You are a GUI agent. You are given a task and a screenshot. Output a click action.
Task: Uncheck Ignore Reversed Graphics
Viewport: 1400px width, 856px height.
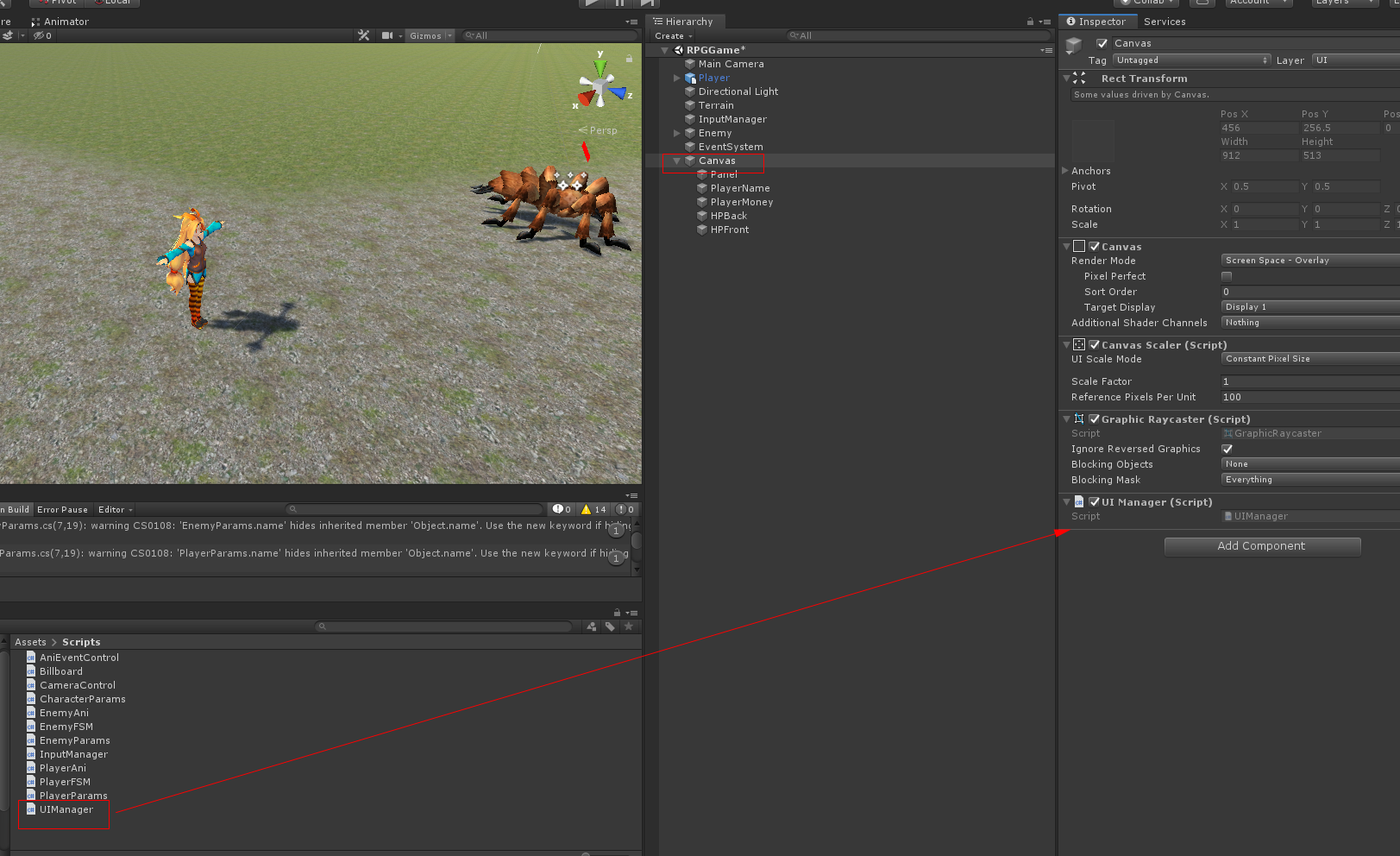pyautogui.click(x=1227, y=449)
